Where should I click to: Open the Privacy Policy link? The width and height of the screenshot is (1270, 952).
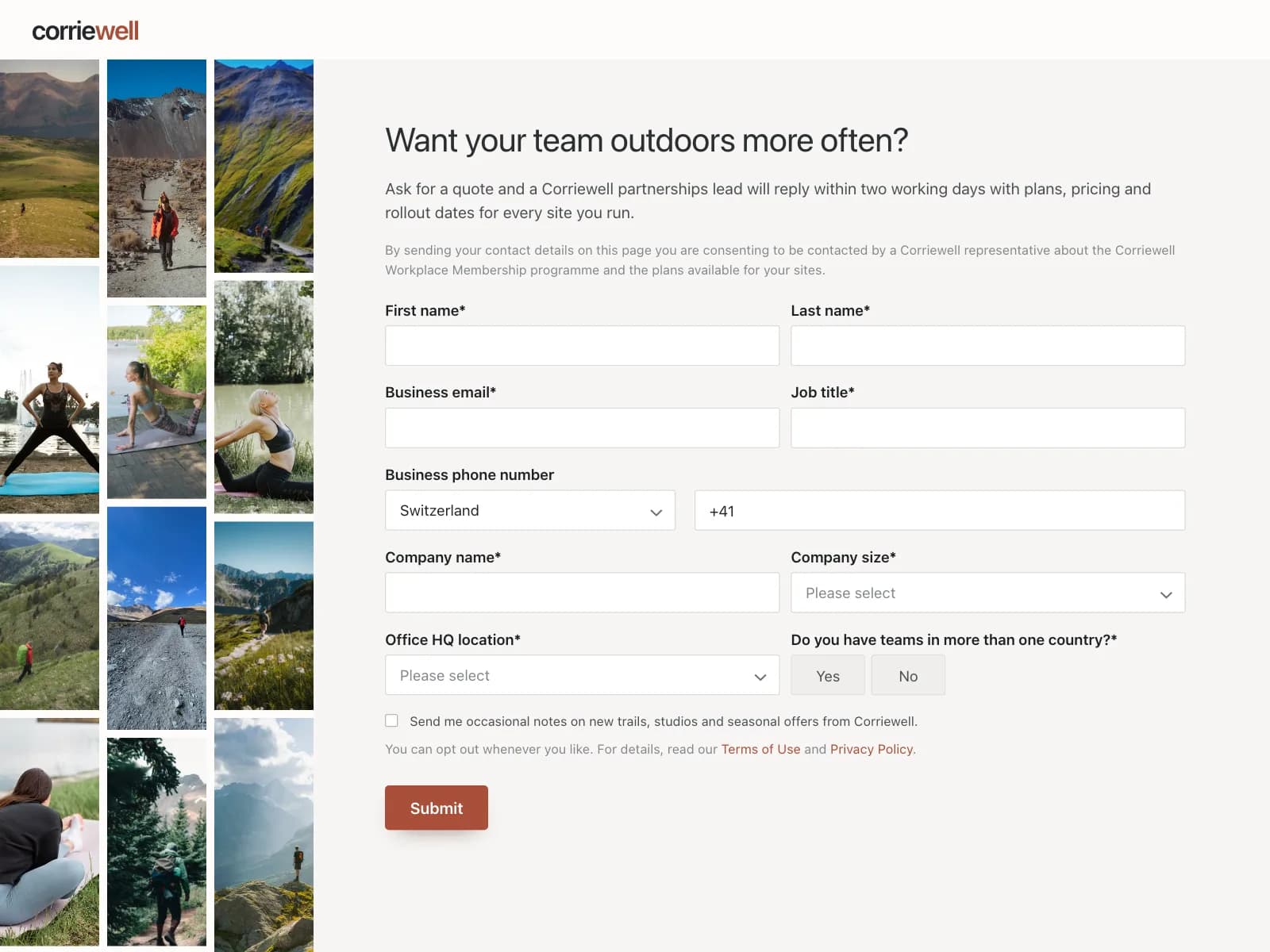[x=872, y=749]
